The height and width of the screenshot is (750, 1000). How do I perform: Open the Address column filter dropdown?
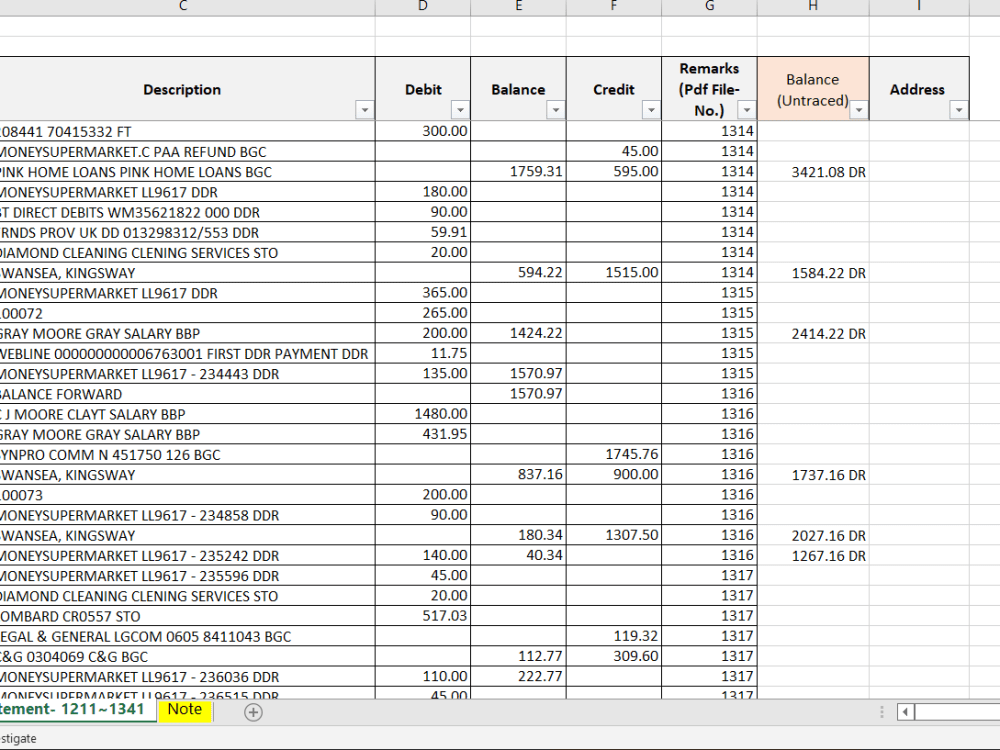click(959, 110)
